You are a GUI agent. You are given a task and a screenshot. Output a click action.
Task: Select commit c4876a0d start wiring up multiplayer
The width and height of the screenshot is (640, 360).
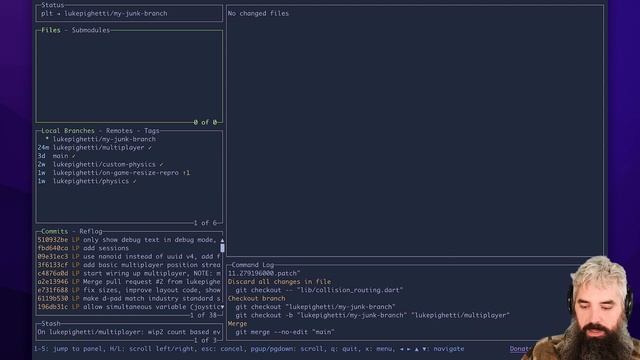pyautogui.click(x=129, y=273)
